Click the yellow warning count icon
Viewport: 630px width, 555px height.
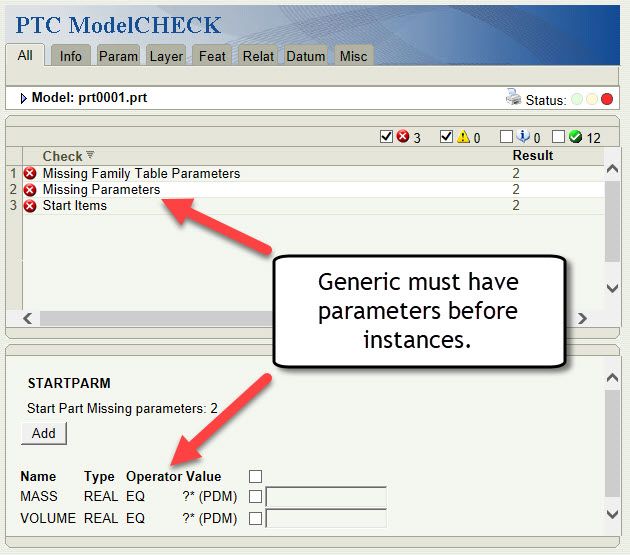point(463,137)
